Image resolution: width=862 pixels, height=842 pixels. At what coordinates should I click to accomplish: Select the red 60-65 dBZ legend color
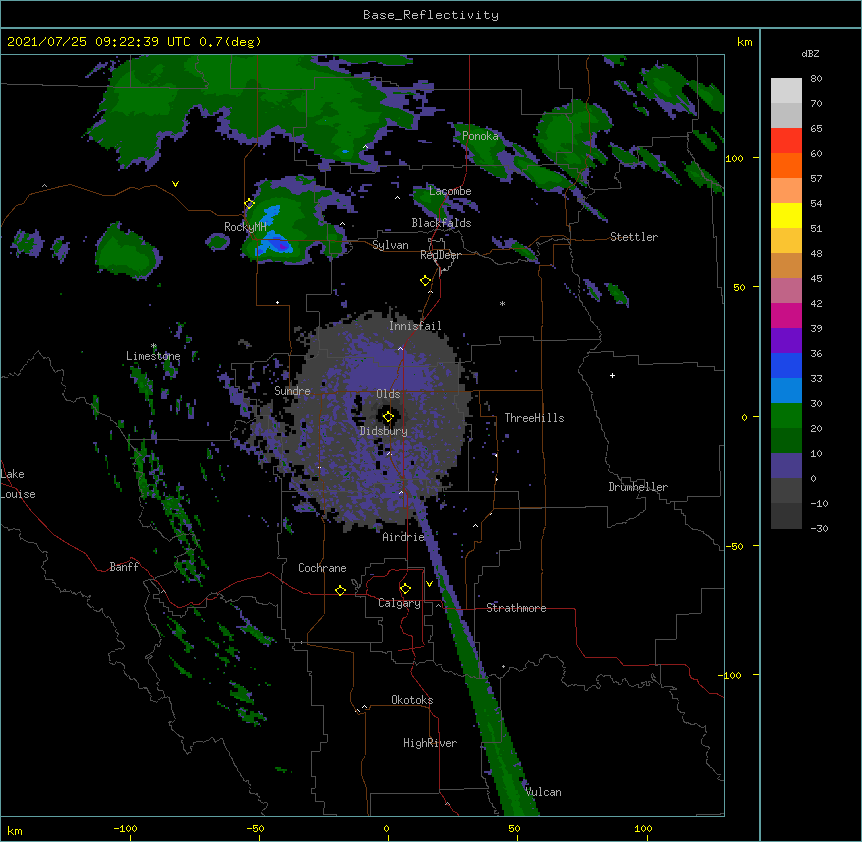point(786,140)
